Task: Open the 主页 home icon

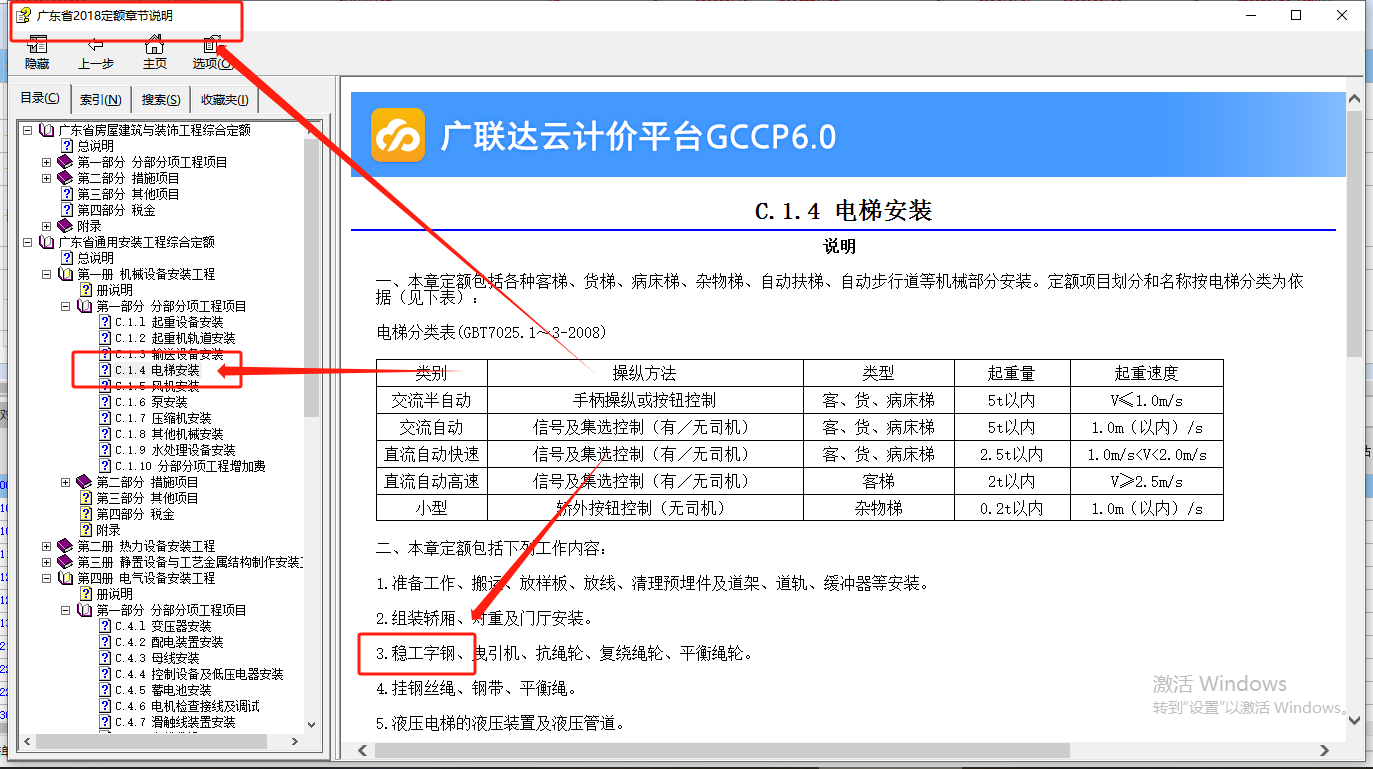Action: 154,44
